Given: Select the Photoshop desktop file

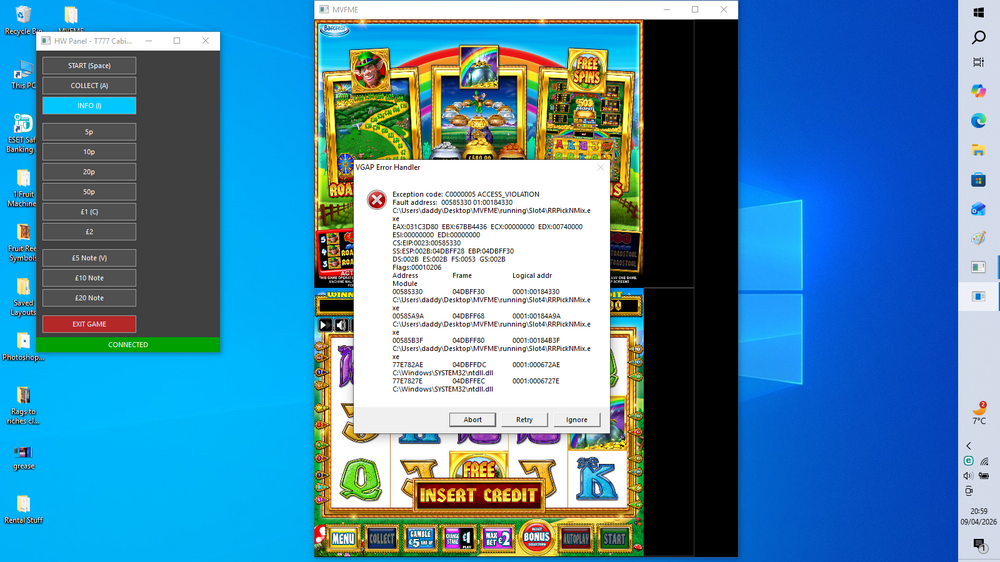Looking at the screenshot, I should [x=24, y=348].
